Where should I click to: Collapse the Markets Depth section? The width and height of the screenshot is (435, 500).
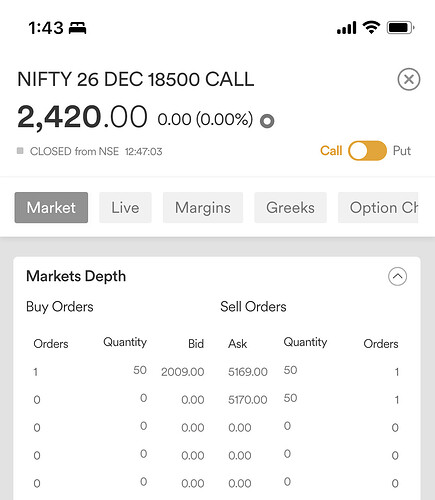pos(397,276)
